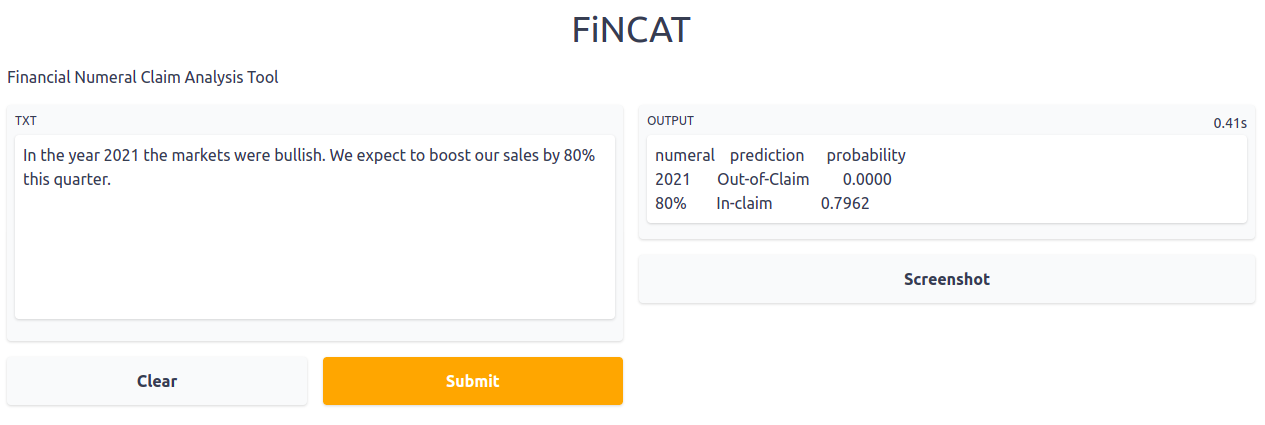This screenshot has height=425, width=1265.
Task: Click 'In the year 2021' in the input text
Action: [81, 156]
